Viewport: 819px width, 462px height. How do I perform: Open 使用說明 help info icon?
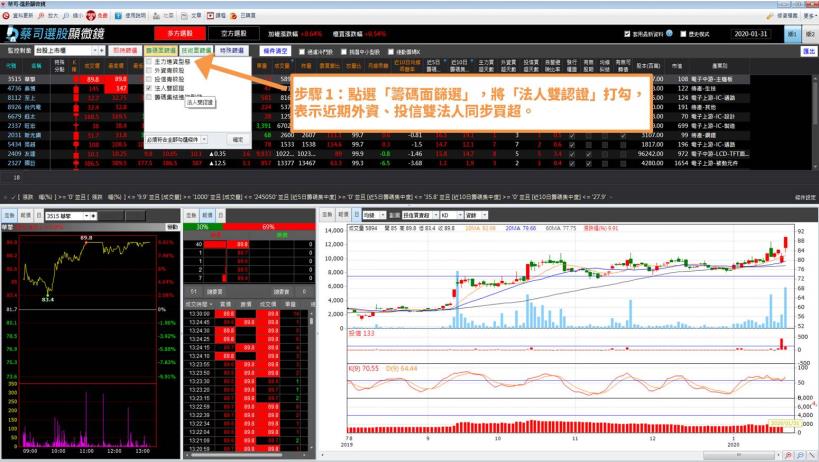pos(118,16)
